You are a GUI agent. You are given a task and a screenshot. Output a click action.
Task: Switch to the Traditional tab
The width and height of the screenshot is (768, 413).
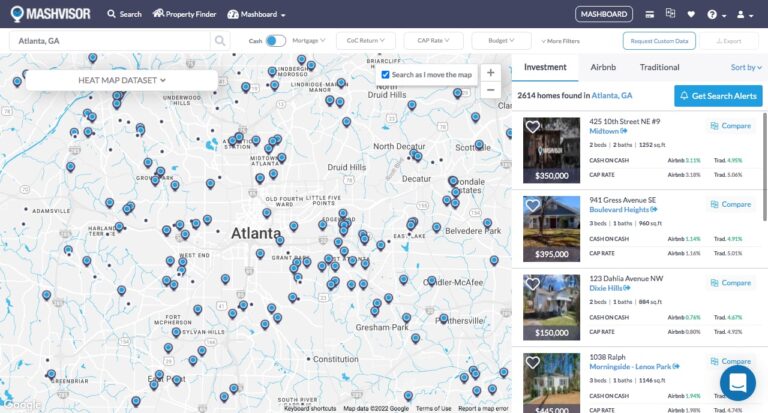pos(659,67)
